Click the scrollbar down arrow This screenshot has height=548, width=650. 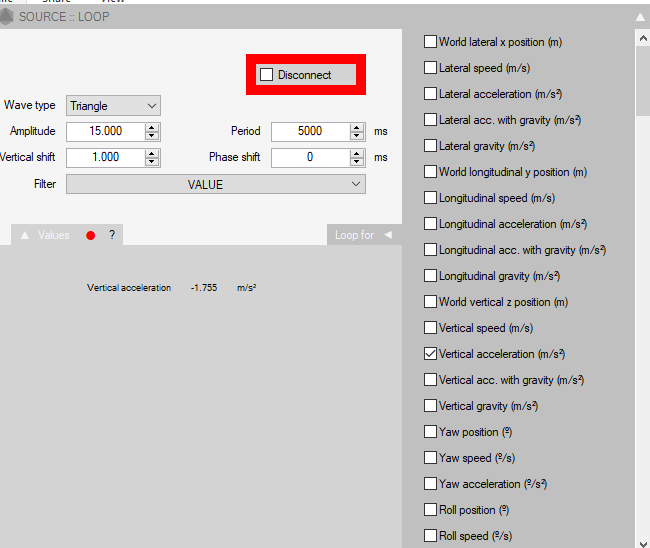tap(643, 543)
